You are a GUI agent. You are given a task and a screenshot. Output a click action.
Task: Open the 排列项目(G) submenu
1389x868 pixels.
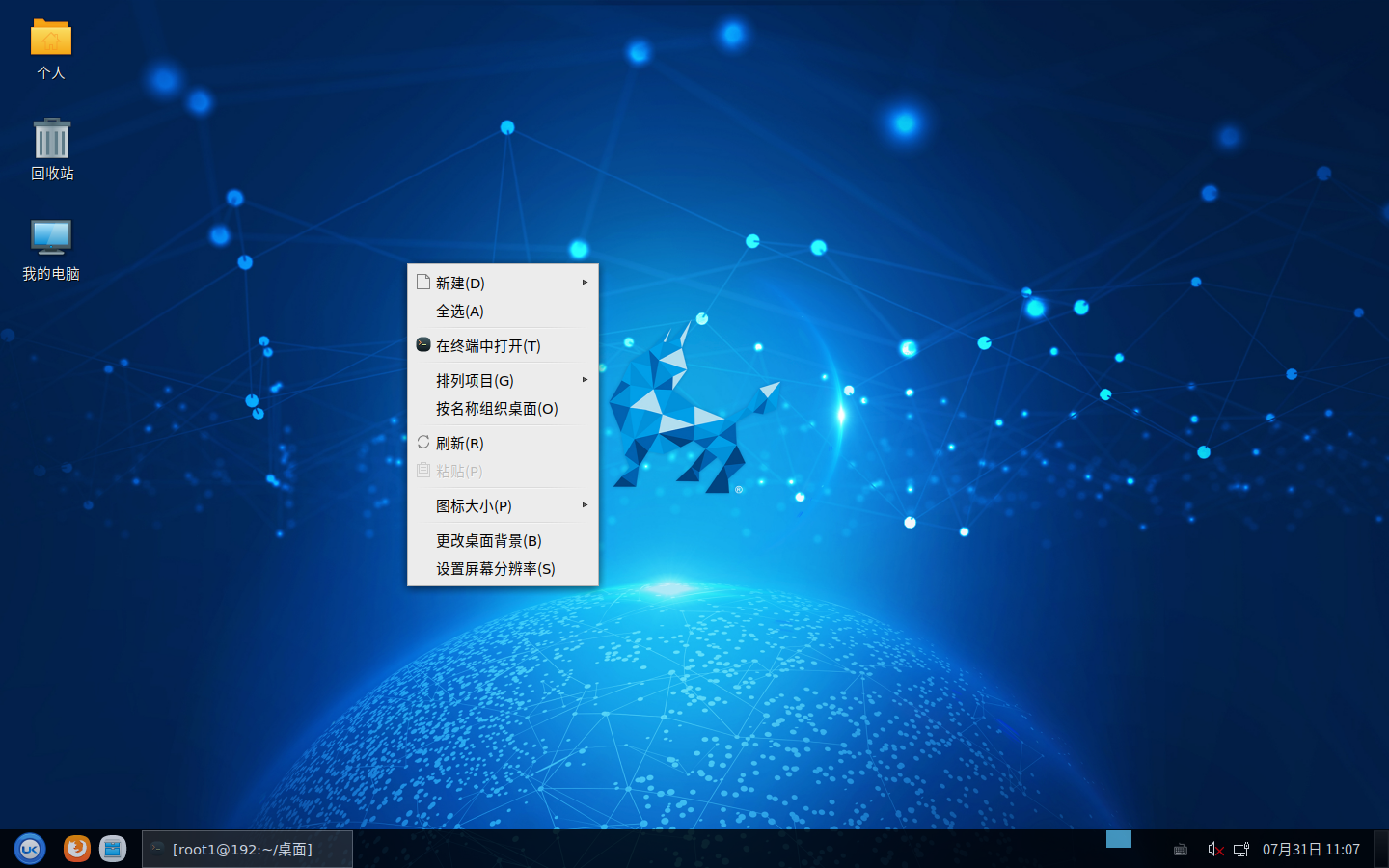click(503, 380)
